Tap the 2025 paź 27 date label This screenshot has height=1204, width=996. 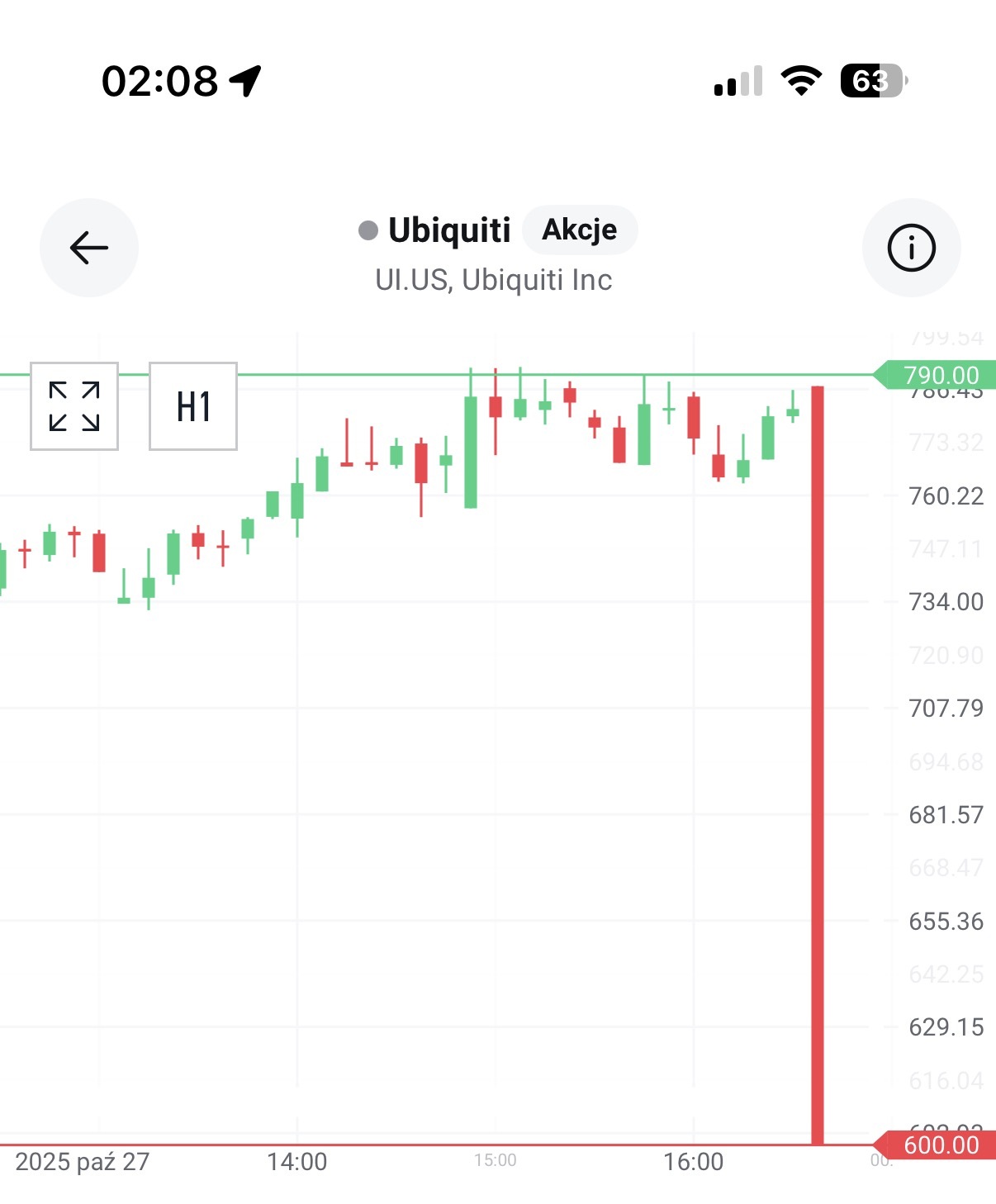(x=83, y=1162)
